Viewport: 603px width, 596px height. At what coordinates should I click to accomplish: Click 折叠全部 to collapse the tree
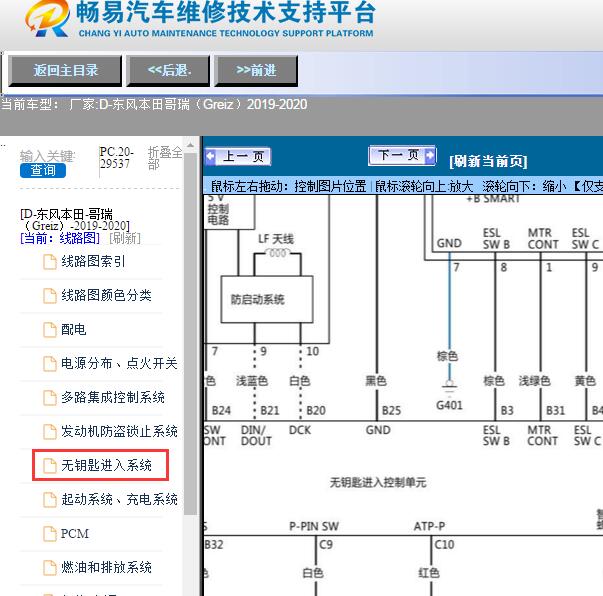click(x=165, y=158)
